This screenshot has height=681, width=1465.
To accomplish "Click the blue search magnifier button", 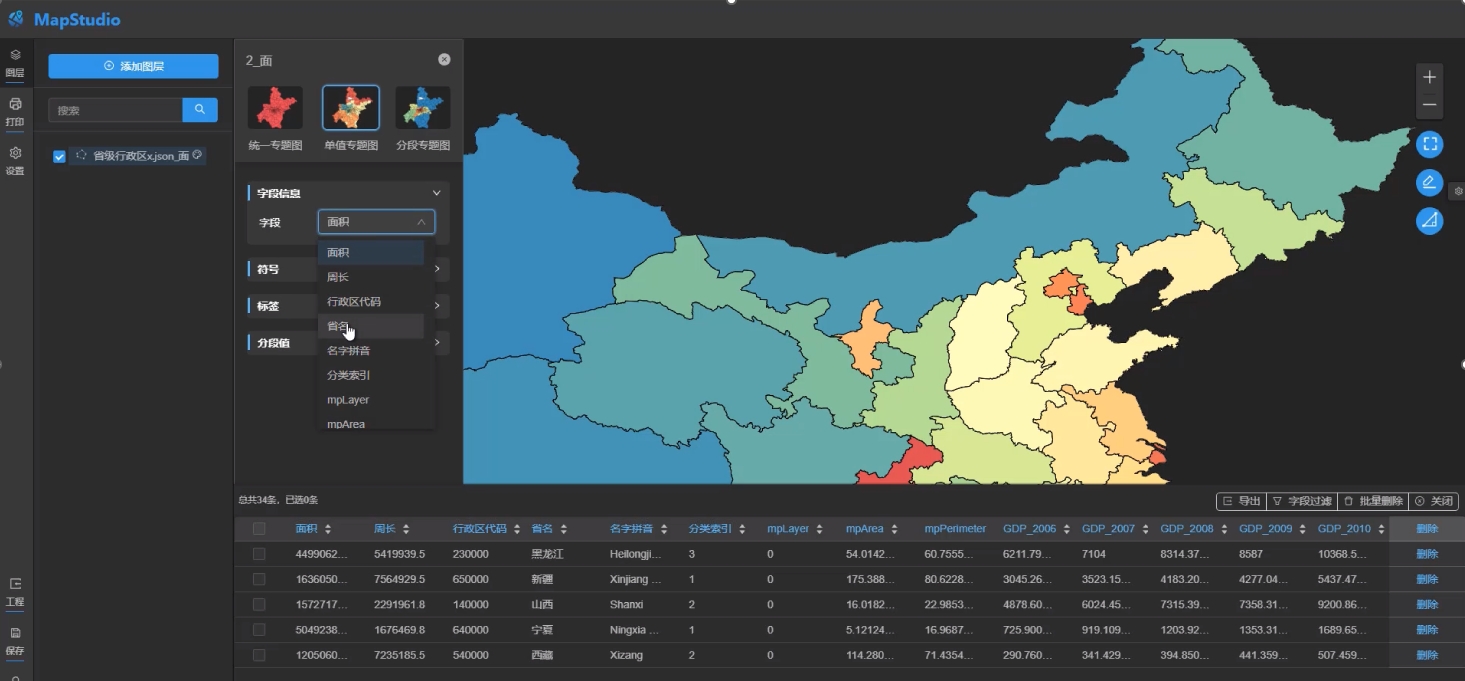I will tap(200, 110).
